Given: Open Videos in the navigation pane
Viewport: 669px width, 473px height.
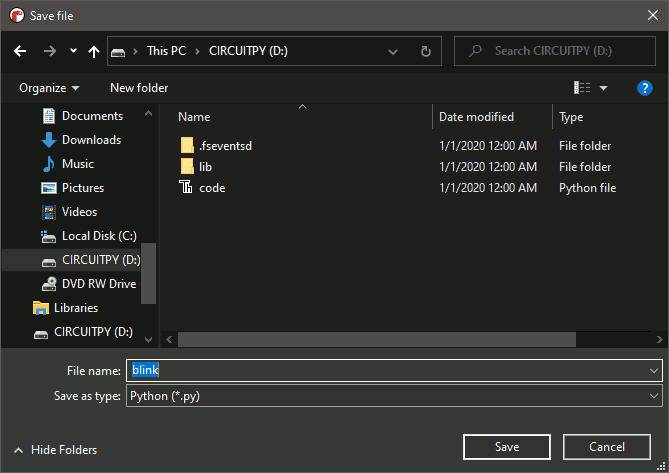Looking at the screenshot, I should click(x=79, y=212).
